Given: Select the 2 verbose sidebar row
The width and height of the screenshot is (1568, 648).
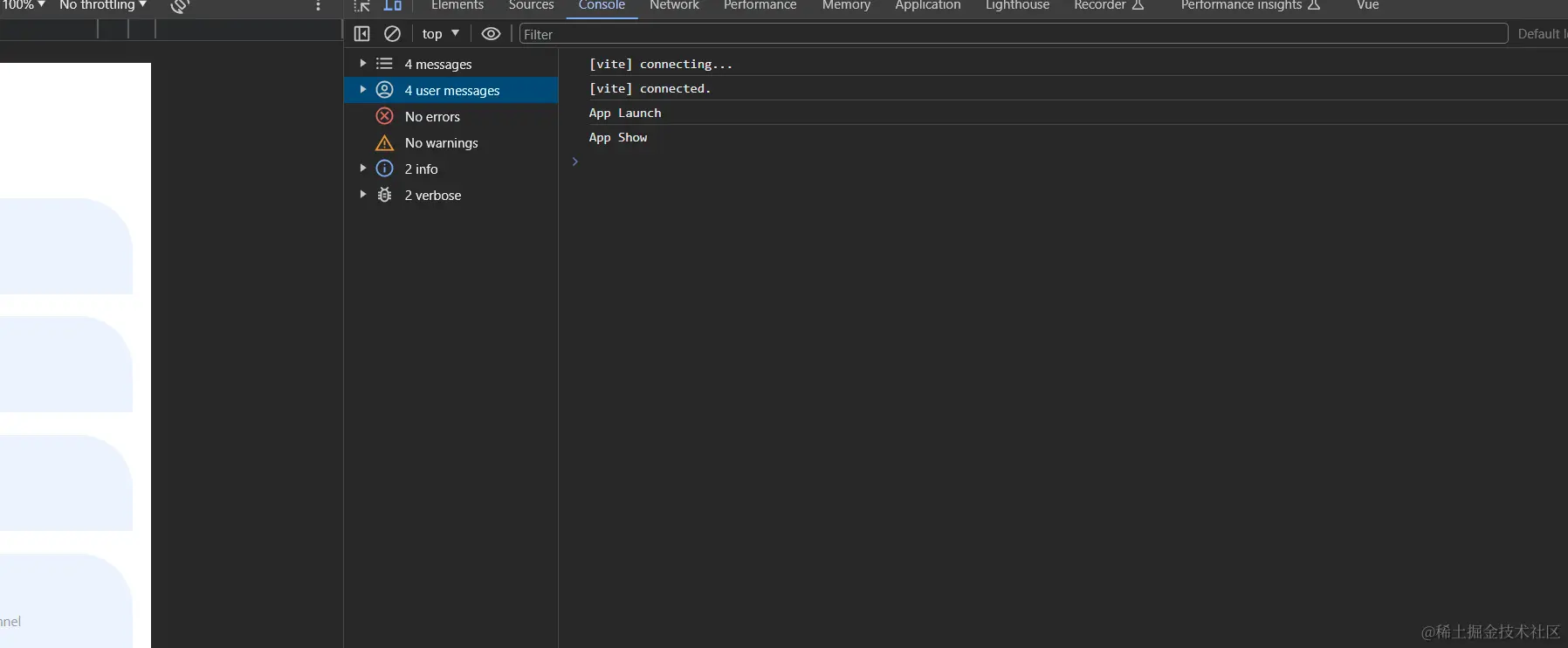Looking at the screenshot, I should tap(451, 195).
